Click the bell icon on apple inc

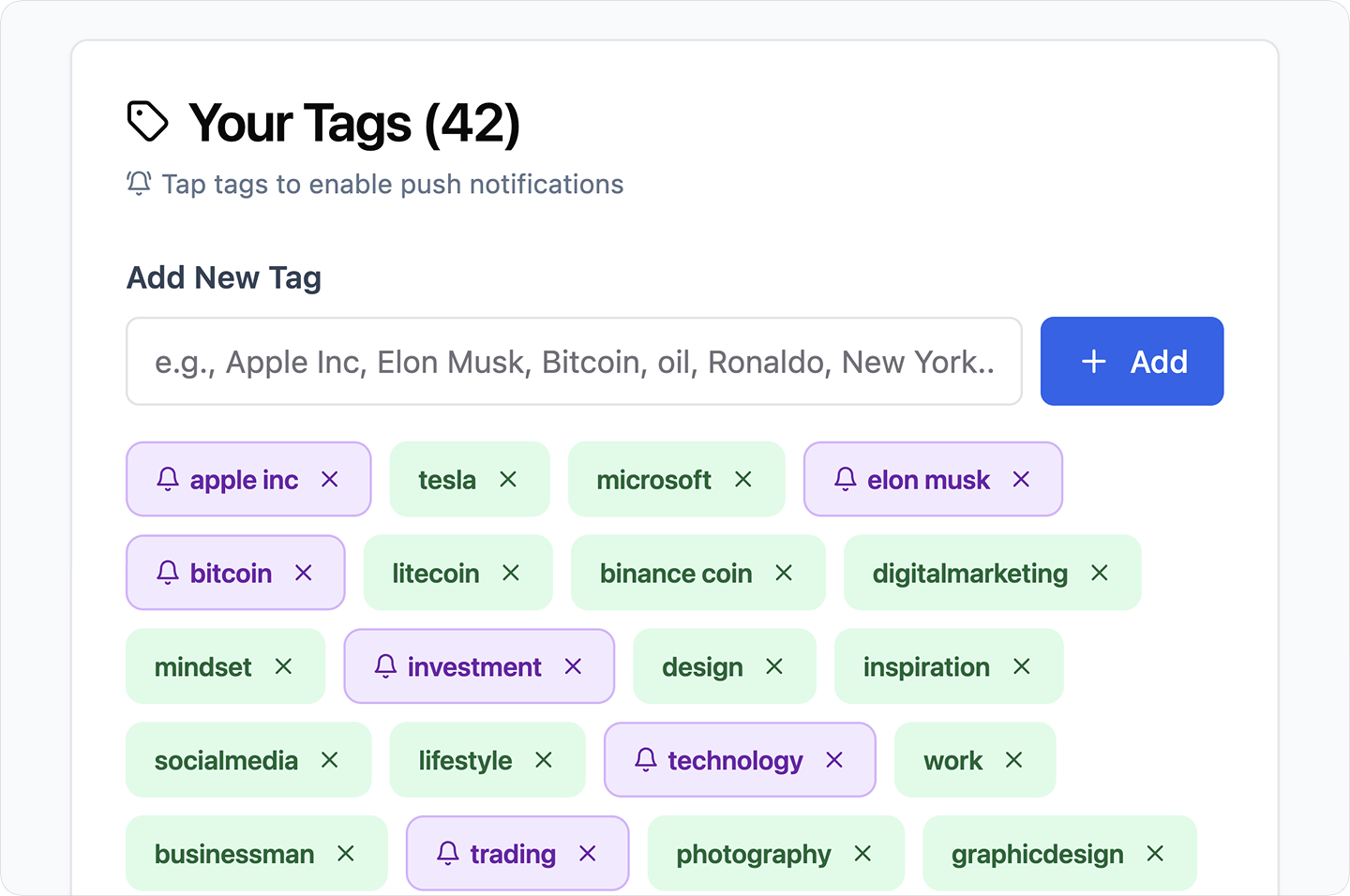coord(168,480)
